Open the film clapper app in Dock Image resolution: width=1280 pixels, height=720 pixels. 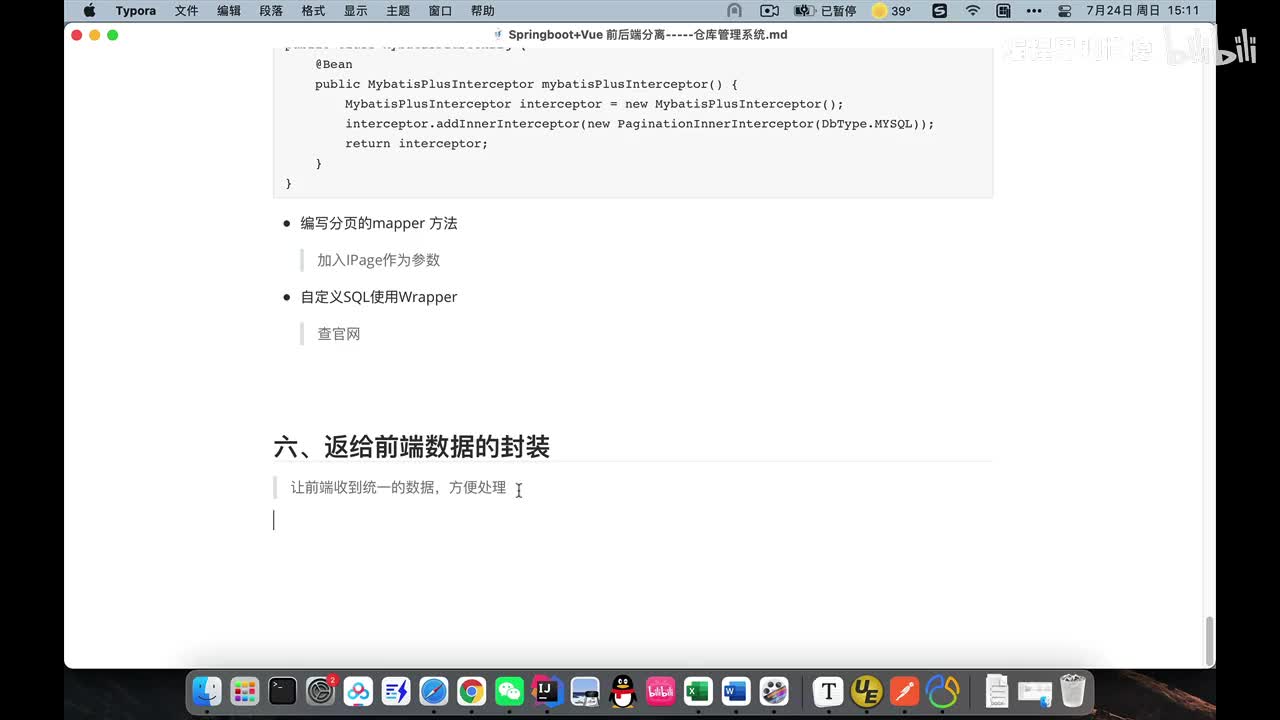[x=774, y=691]
